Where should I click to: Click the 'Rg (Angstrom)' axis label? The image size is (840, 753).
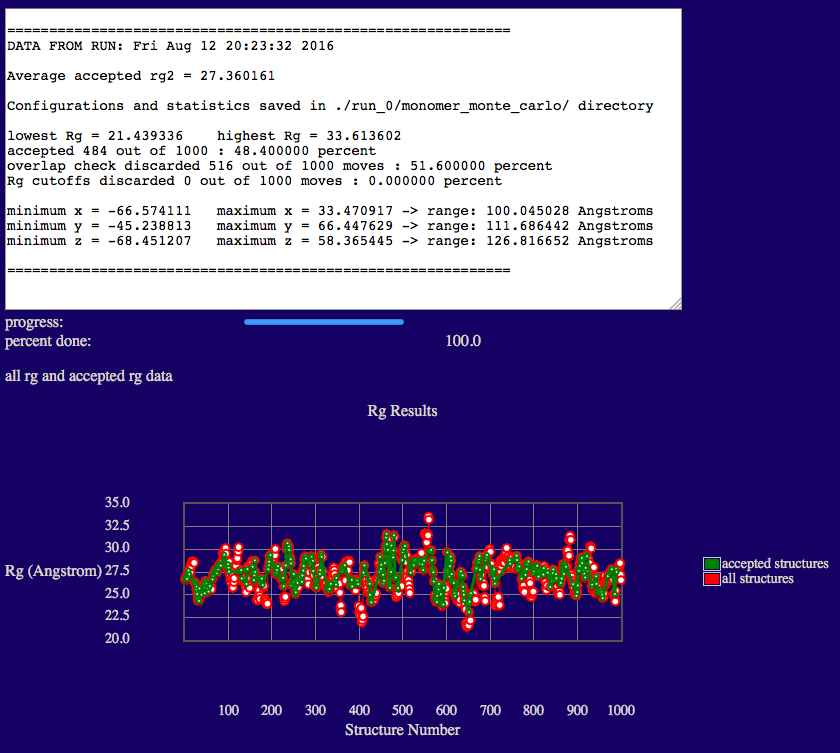coord(53,571)
